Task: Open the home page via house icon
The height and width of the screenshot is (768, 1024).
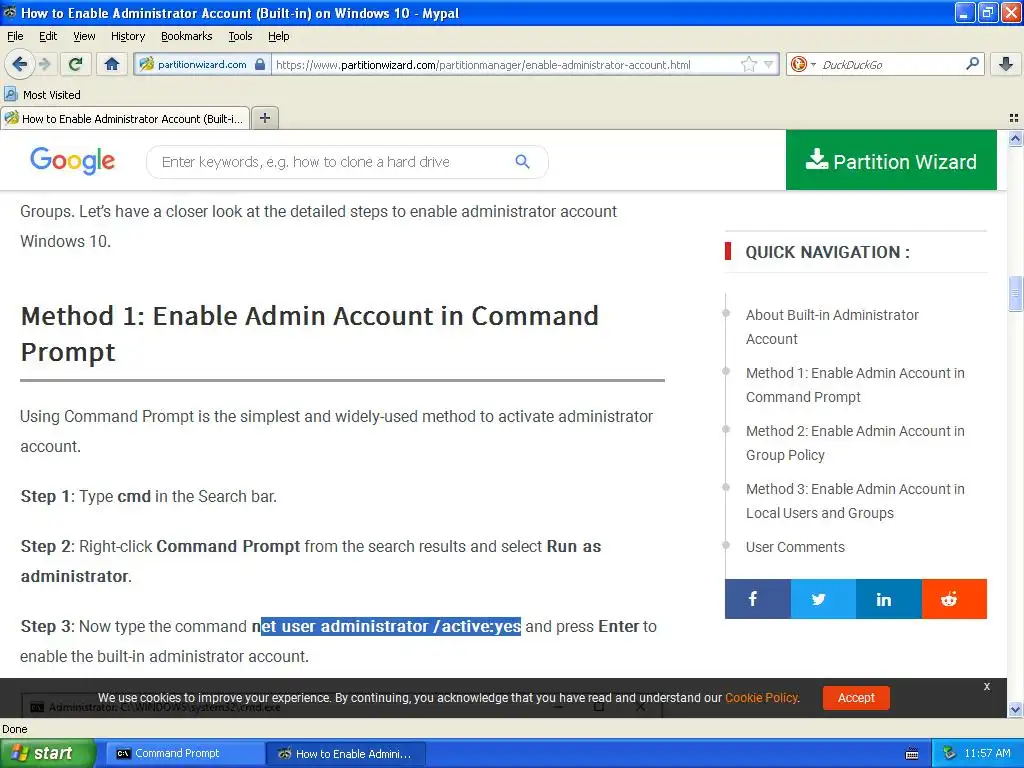Action: pos(112,64)
